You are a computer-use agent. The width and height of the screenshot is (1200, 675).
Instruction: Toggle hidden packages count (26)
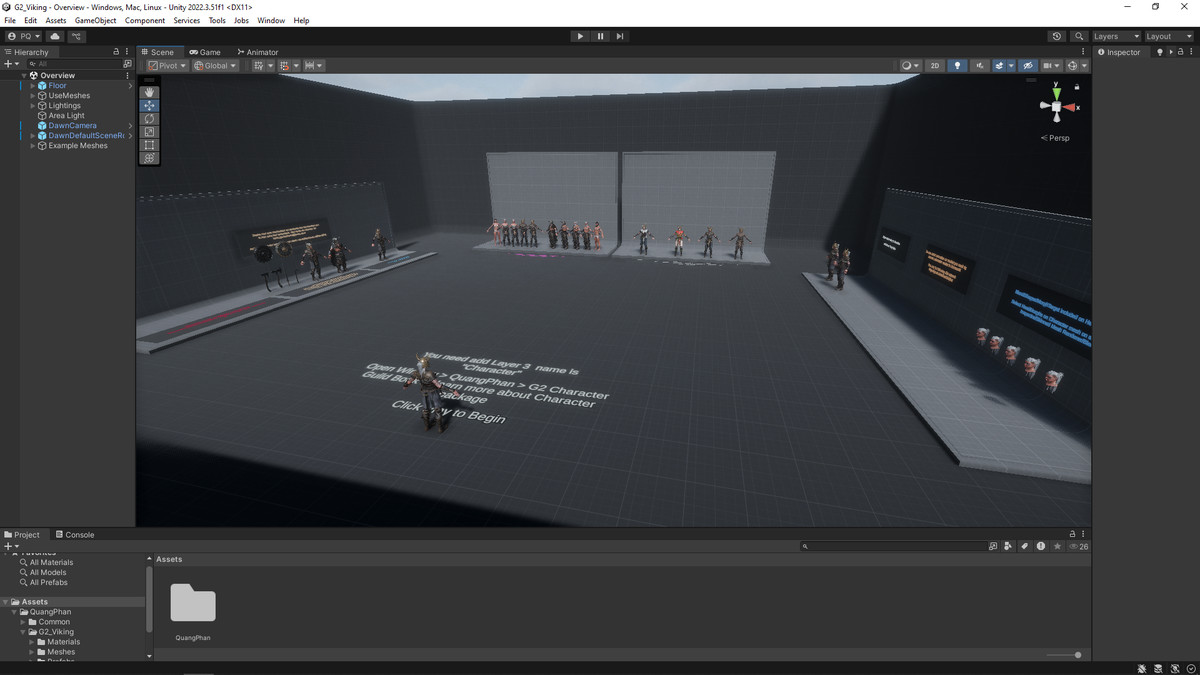pos(1078,546)
